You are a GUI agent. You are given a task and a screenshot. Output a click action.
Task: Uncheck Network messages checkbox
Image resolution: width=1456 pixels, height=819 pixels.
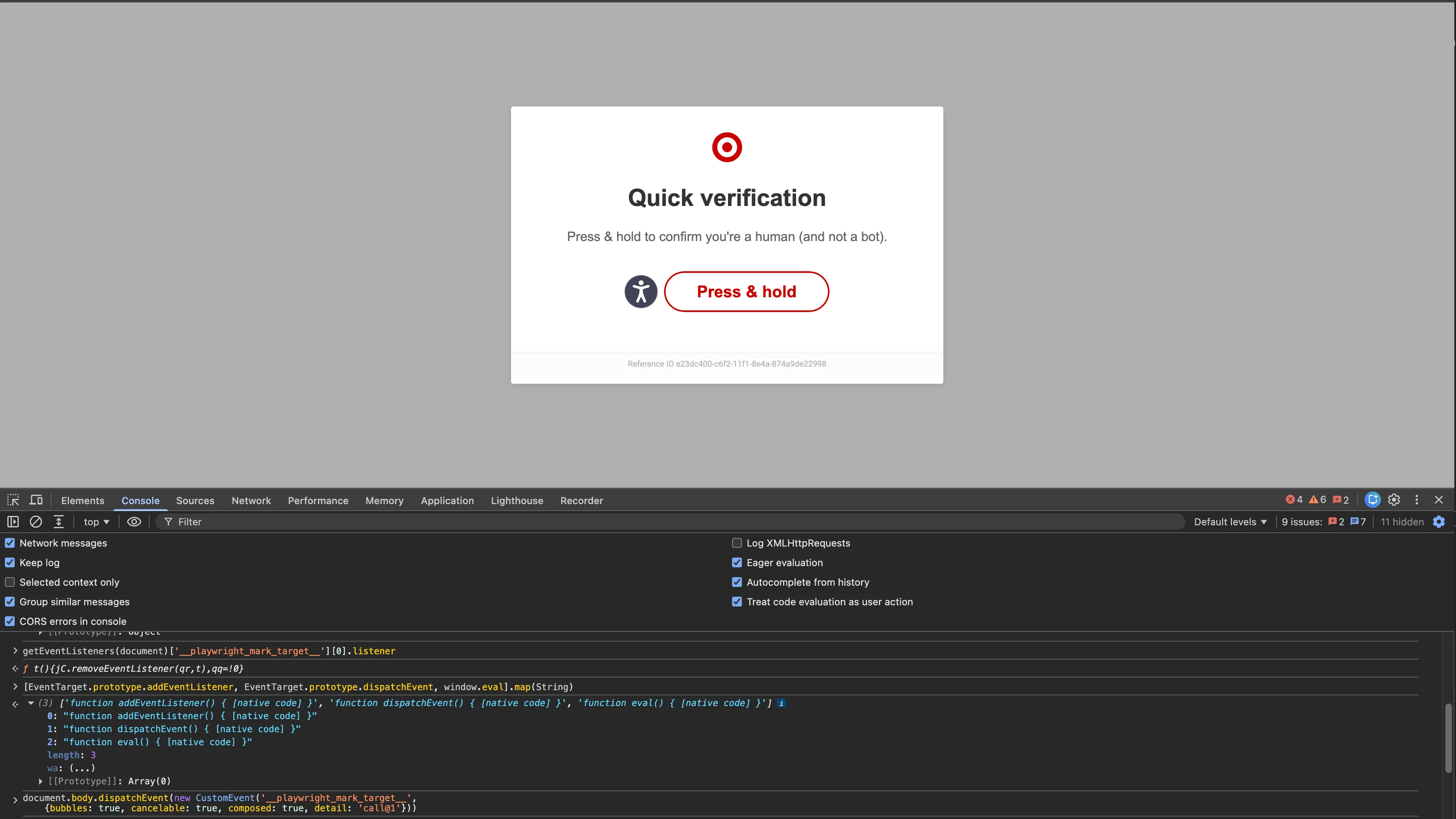(10, 543)
